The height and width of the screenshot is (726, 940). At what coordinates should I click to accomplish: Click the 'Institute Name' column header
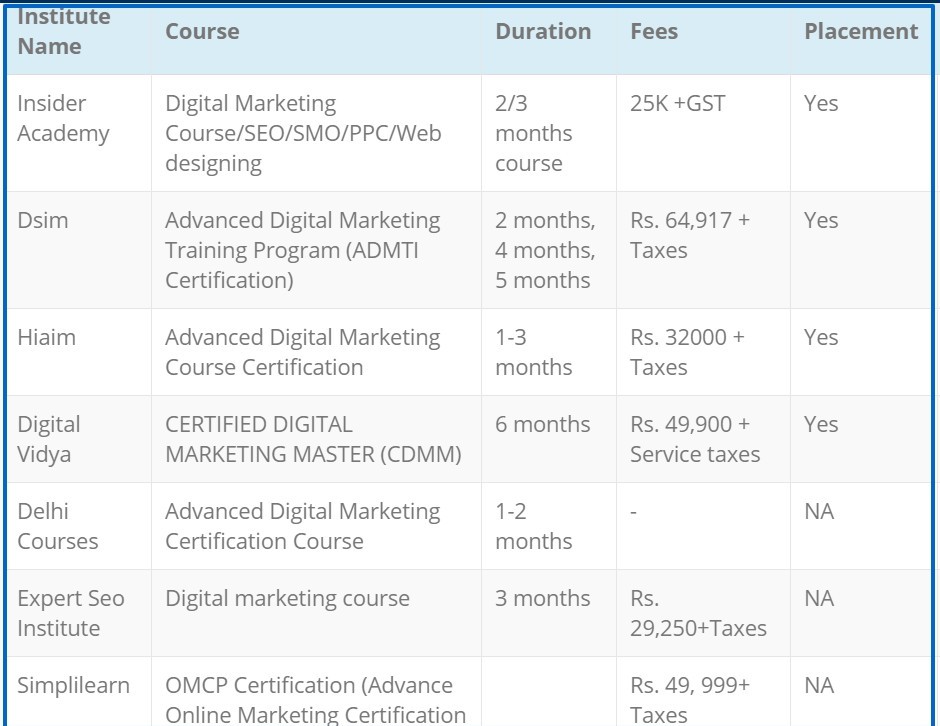coord(79,40)
